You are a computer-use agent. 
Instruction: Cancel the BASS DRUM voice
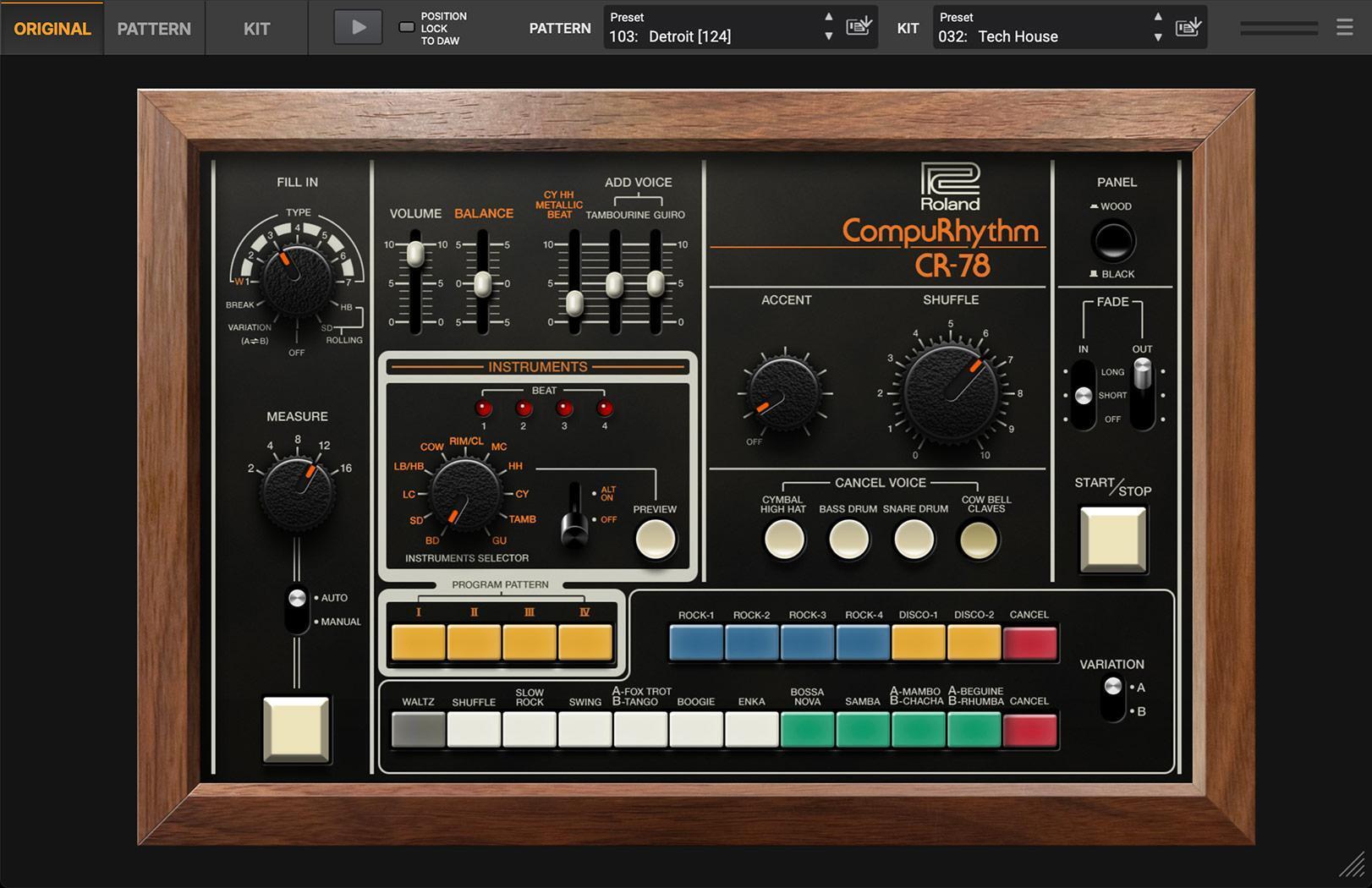[848, 539]
